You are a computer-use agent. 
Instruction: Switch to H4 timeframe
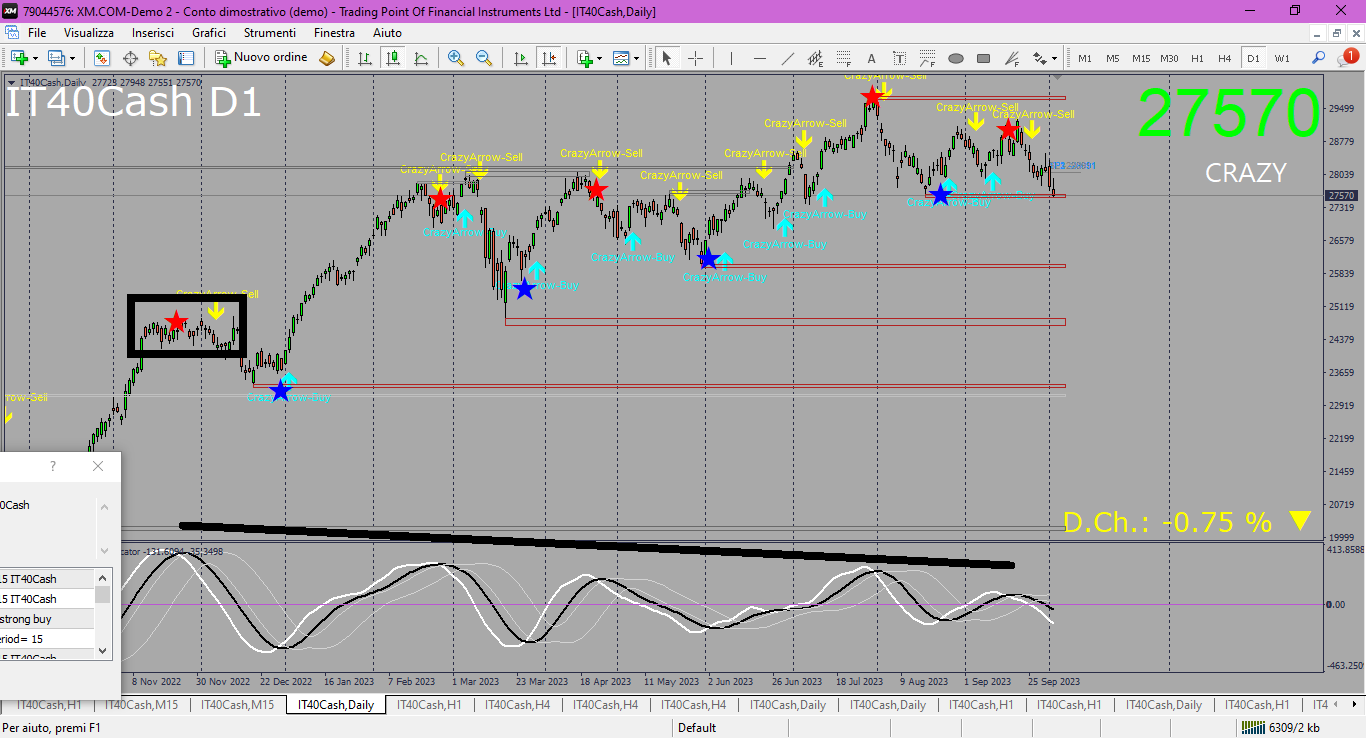point(1225,58)
